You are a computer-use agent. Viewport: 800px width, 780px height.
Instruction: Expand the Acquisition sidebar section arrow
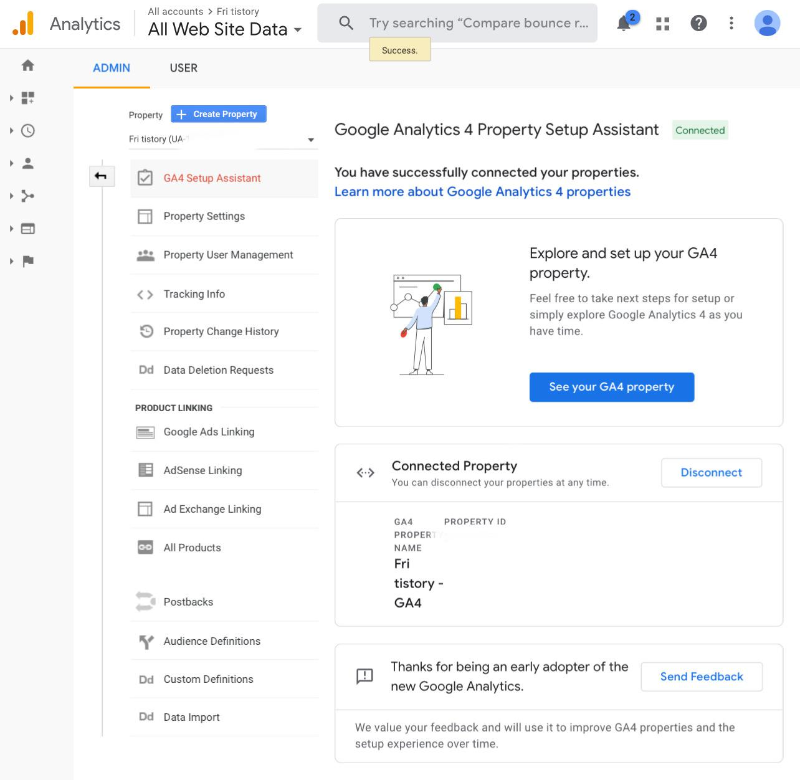pos(11,196)
